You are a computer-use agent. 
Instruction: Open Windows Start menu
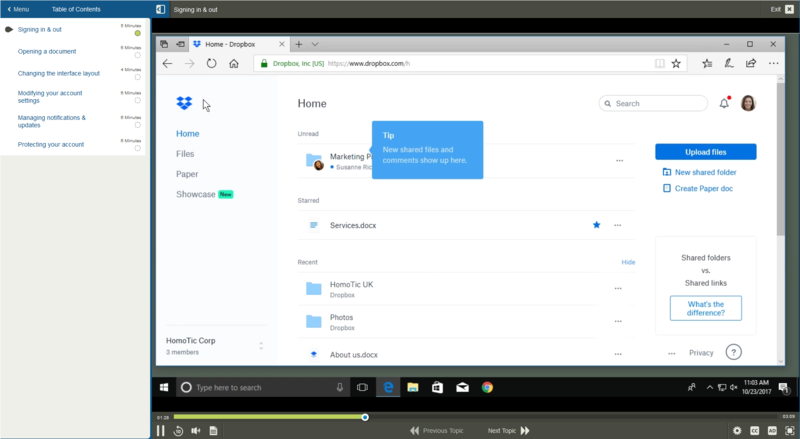tap(164, 387)
